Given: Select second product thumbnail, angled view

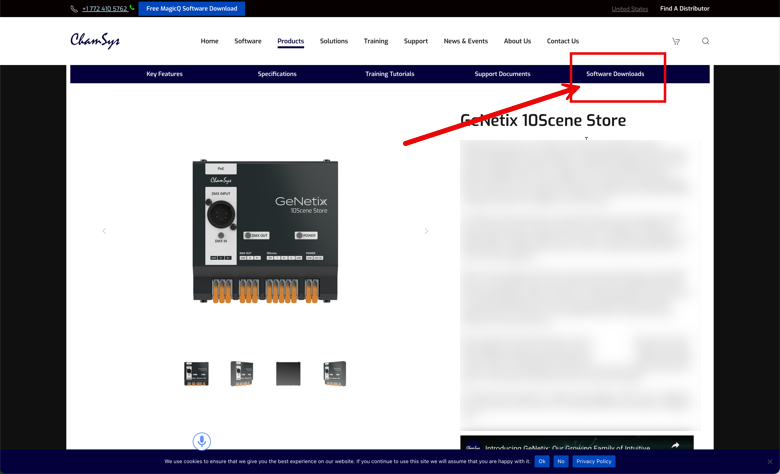Looking at the screenshot, I should [242, 374].
